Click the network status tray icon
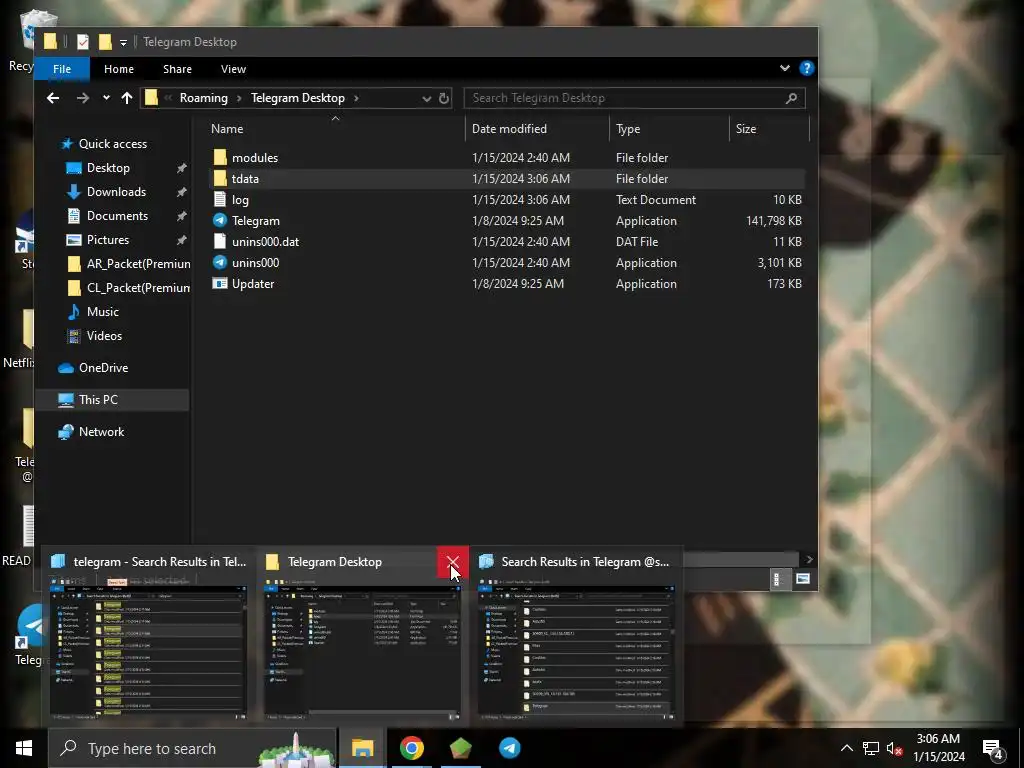The height and width of the screenshot is (768, 1024). coord(871,748)
